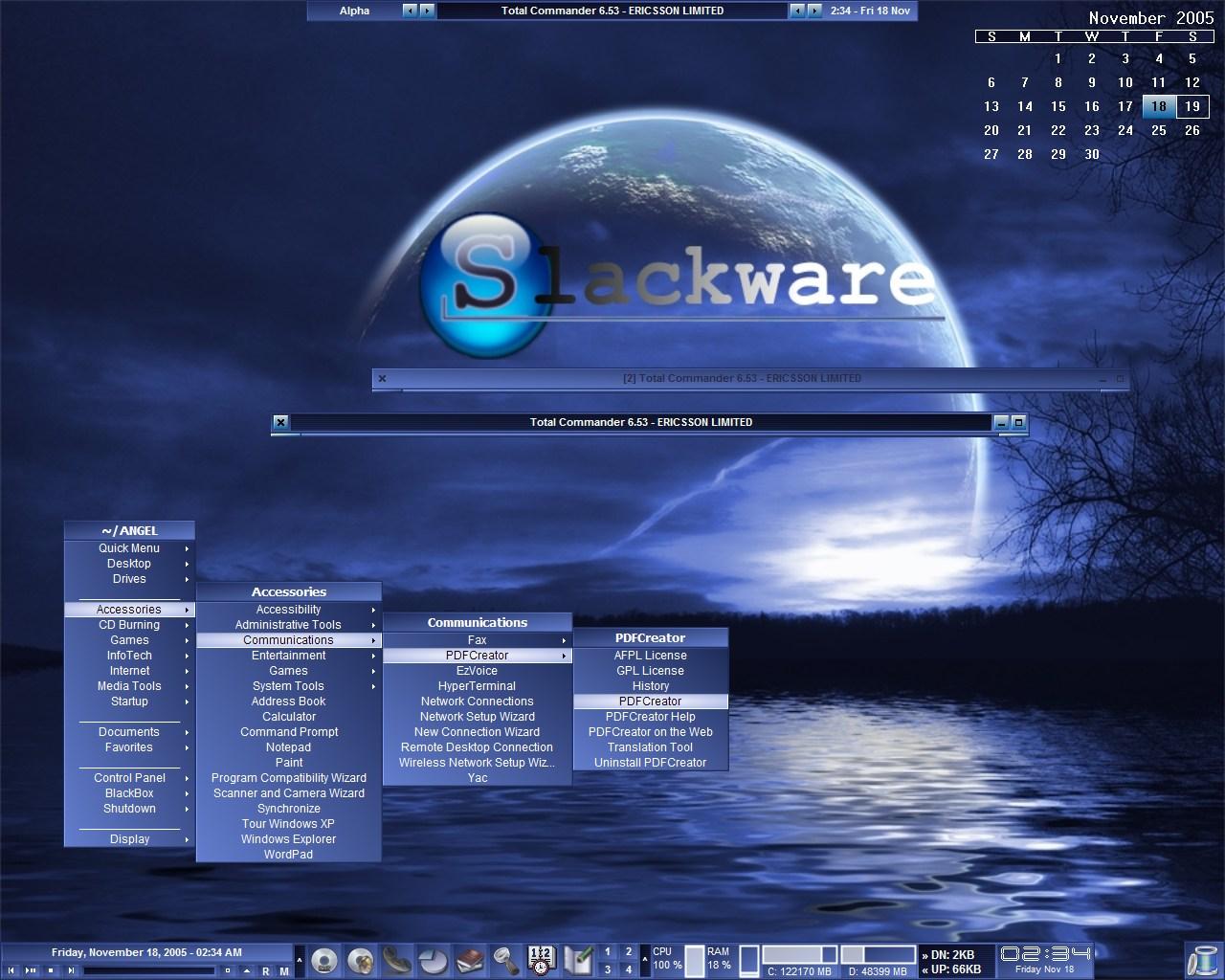Expand the Desktop submenu

click(x=129, y=564)
